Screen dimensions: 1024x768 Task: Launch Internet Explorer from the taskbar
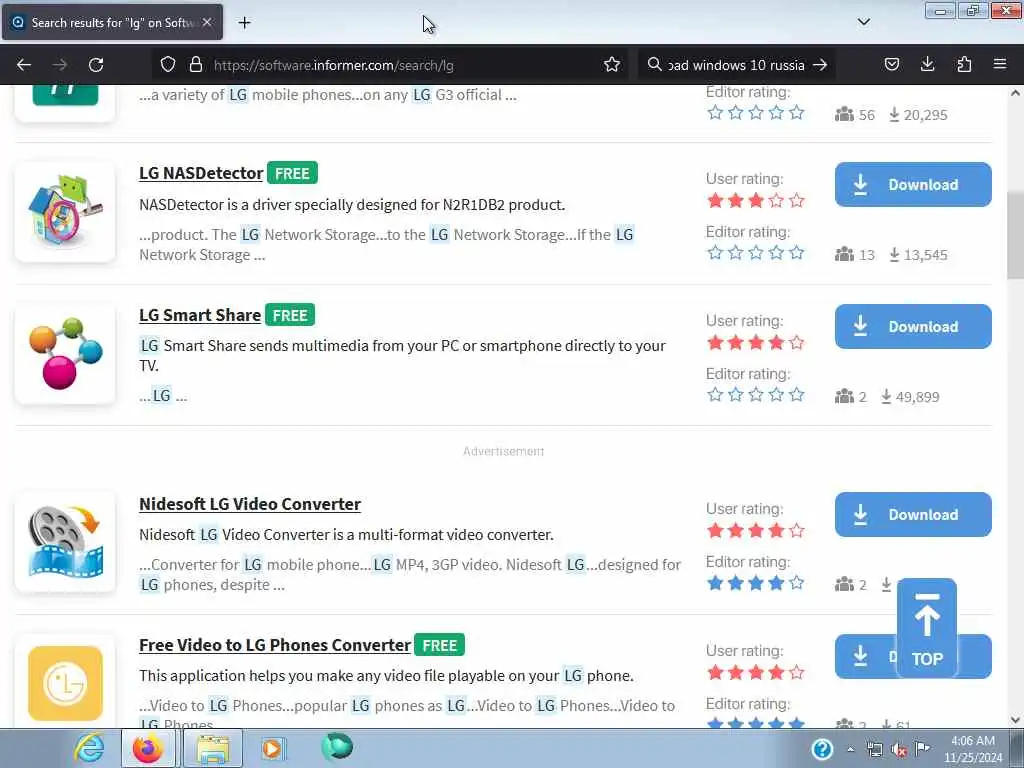coord(89,748)
